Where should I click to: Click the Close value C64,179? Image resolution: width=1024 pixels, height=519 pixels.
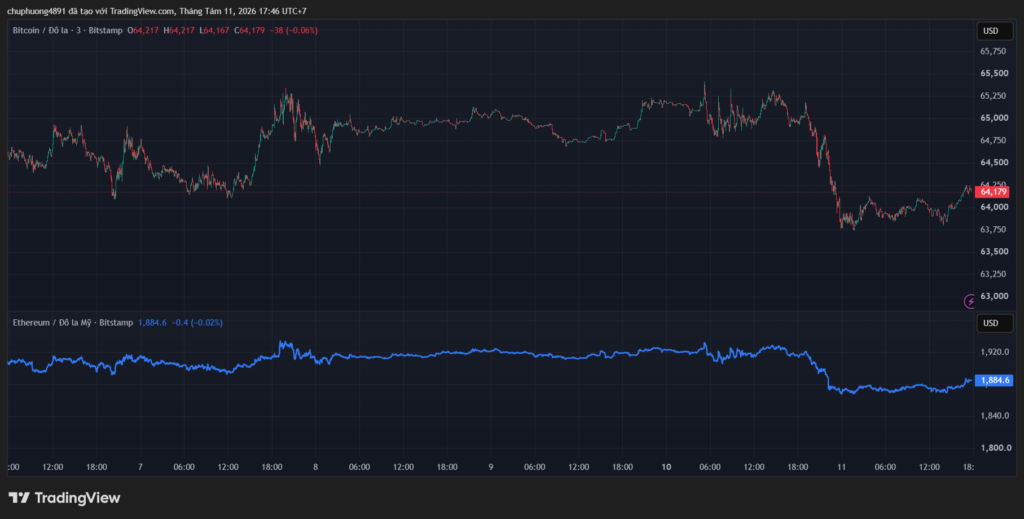click(x=249, y=31)
